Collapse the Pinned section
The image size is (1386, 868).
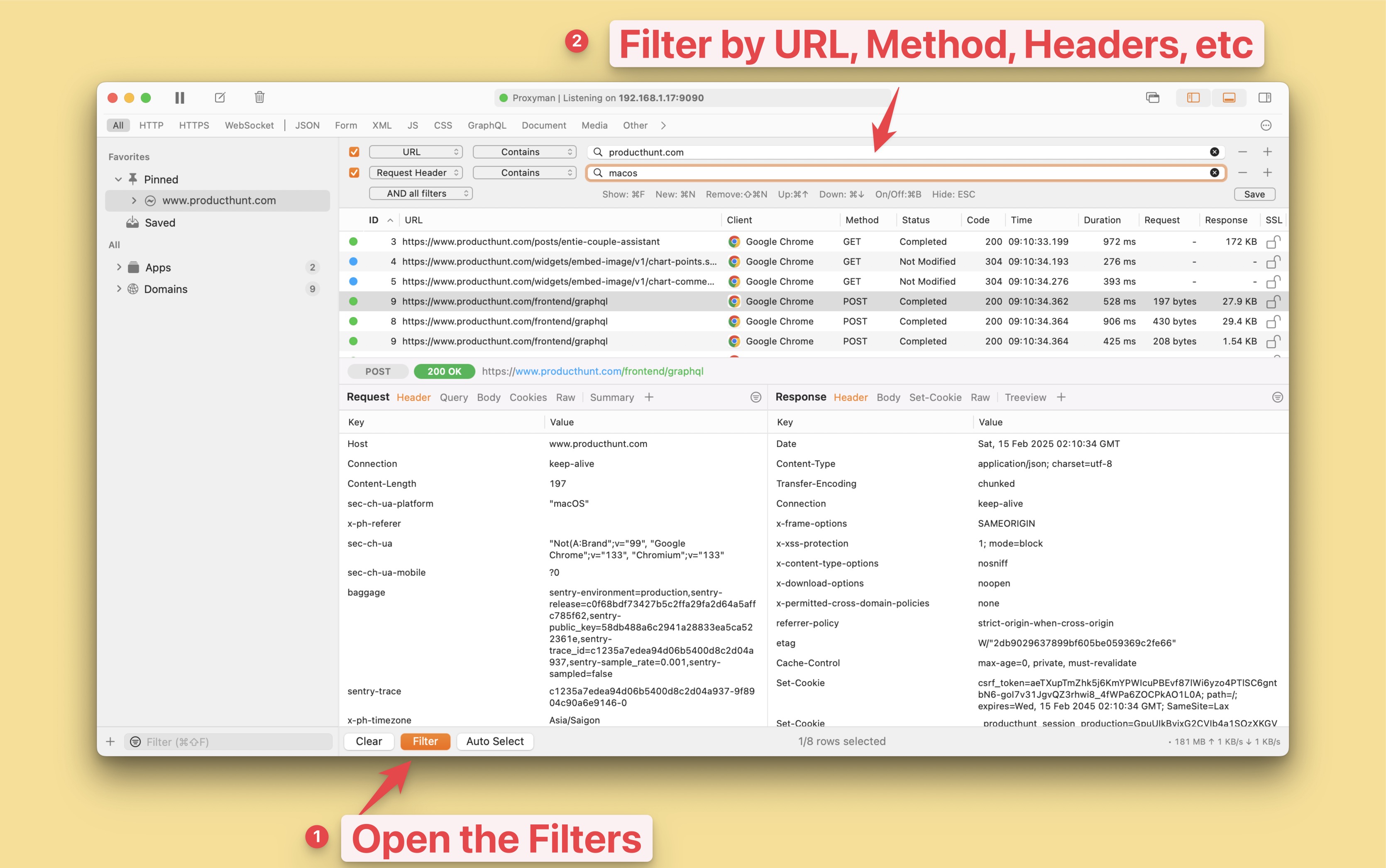(x=118, y=179)
